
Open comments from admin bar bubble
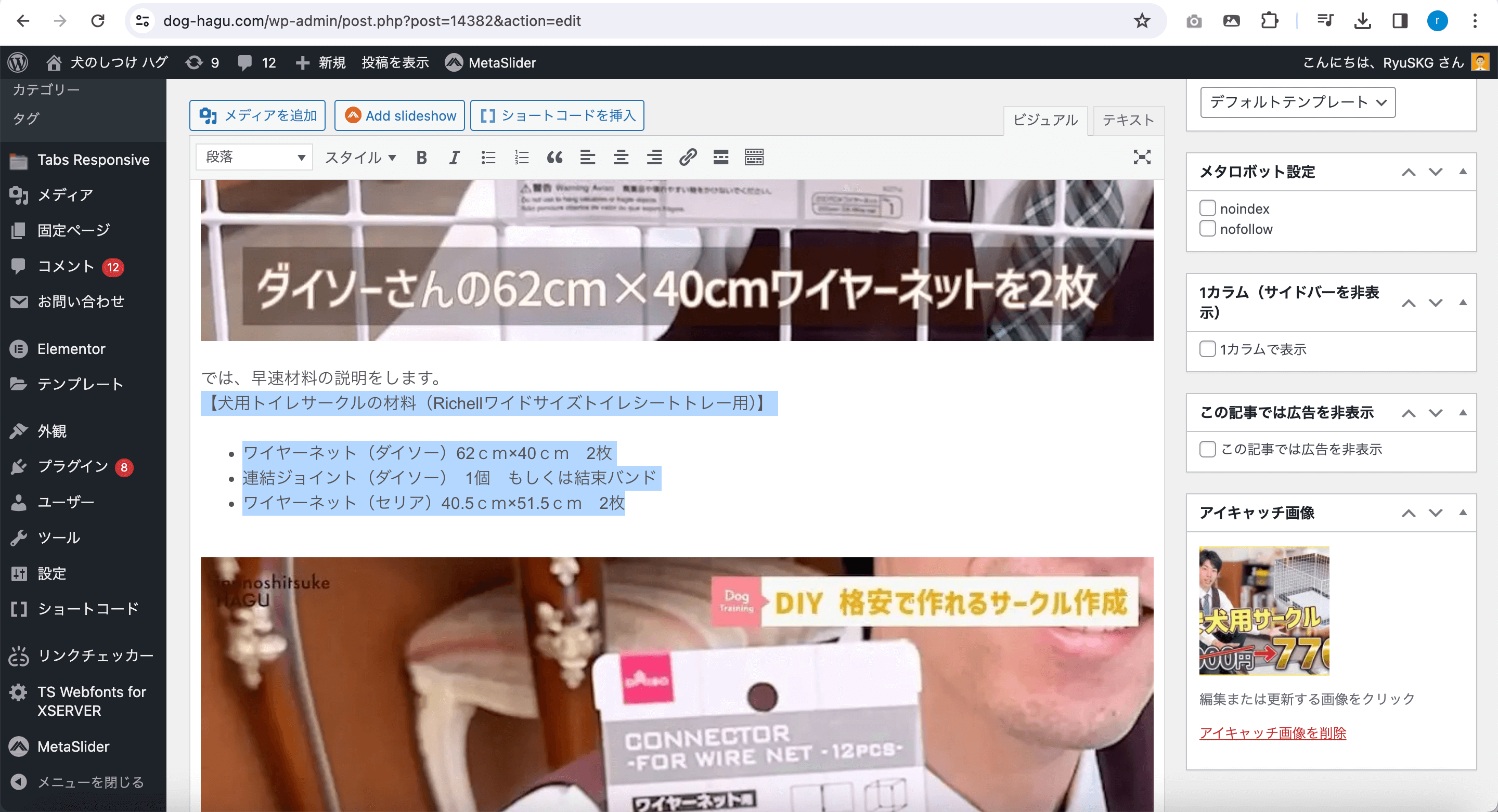pyautogui.click(x=256, y=62)
